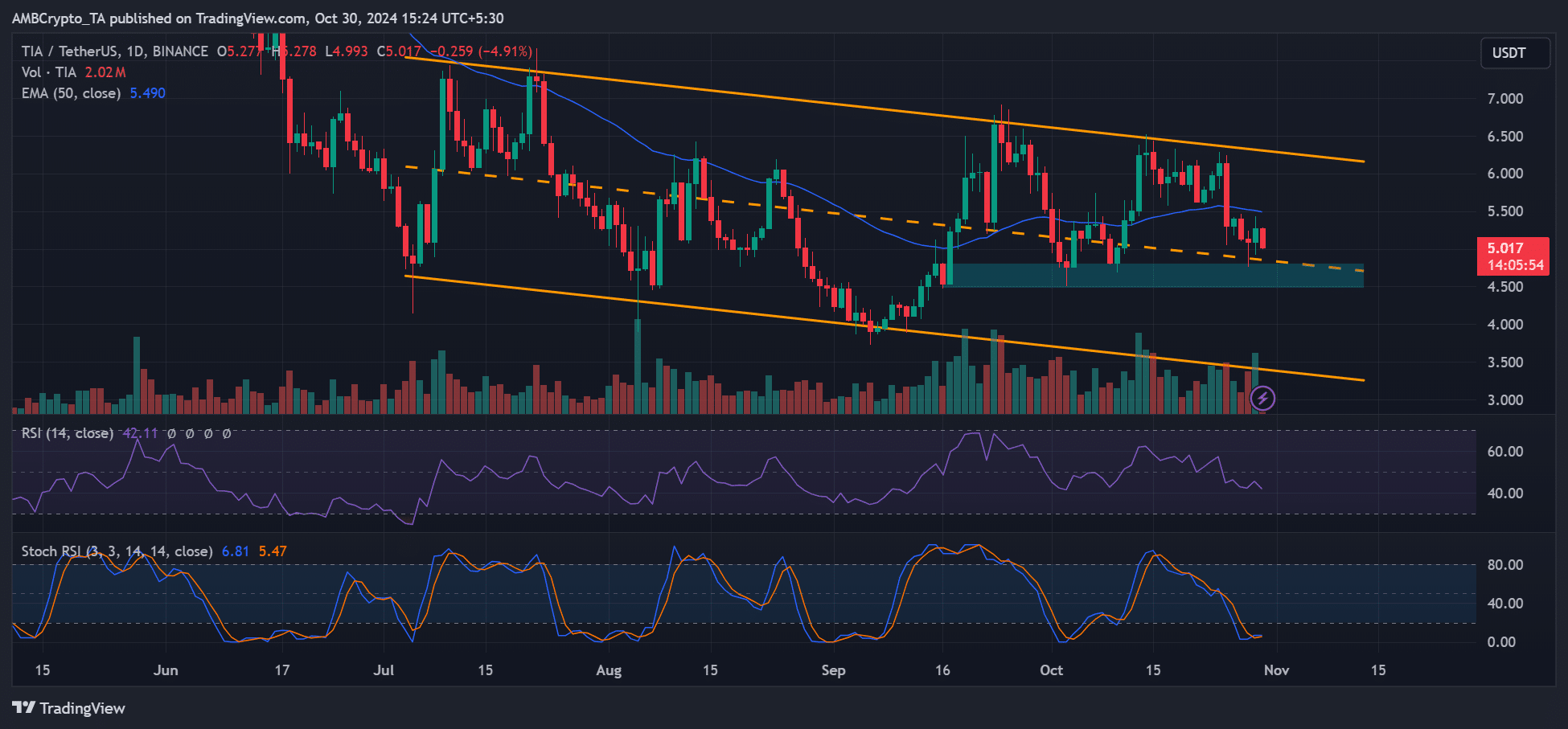Select the EMA (50, close) indicator label
This screenshot has width=1568, height=729.
click(72, 93)
